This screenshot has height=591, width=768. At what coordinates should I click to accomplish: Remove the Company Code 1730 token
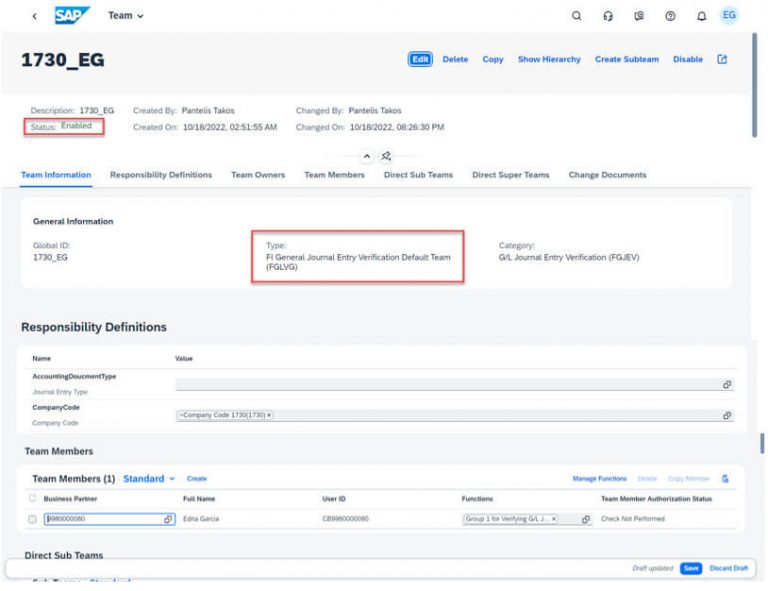[269, 415]
